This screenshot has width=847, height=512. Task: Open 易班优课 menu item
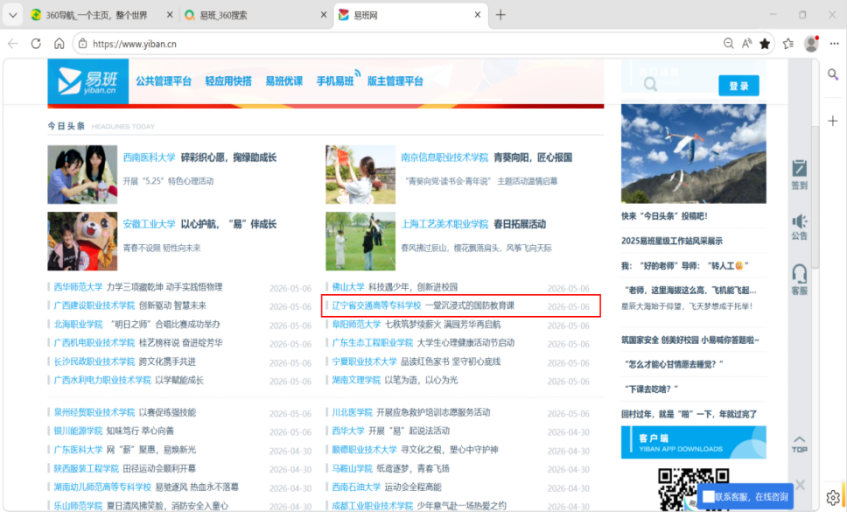284,81
